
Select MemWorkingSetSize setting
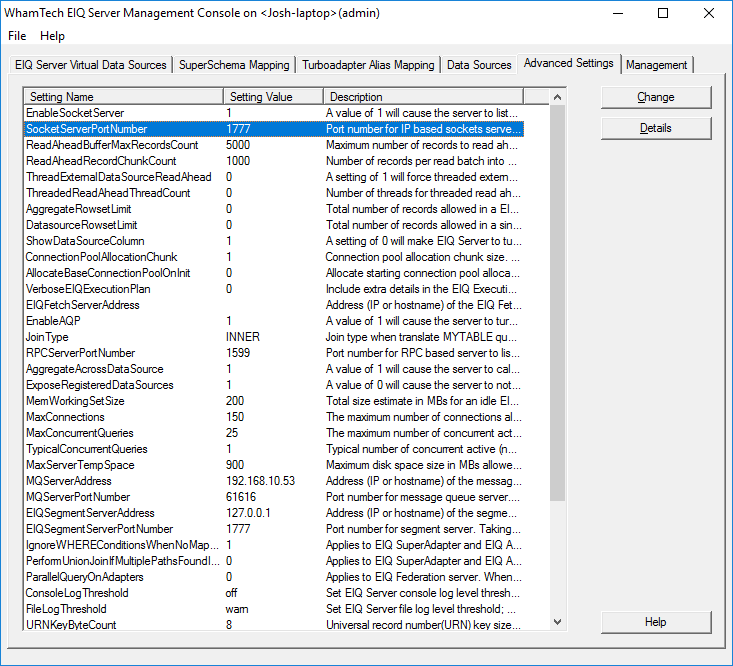coord(273,401)
